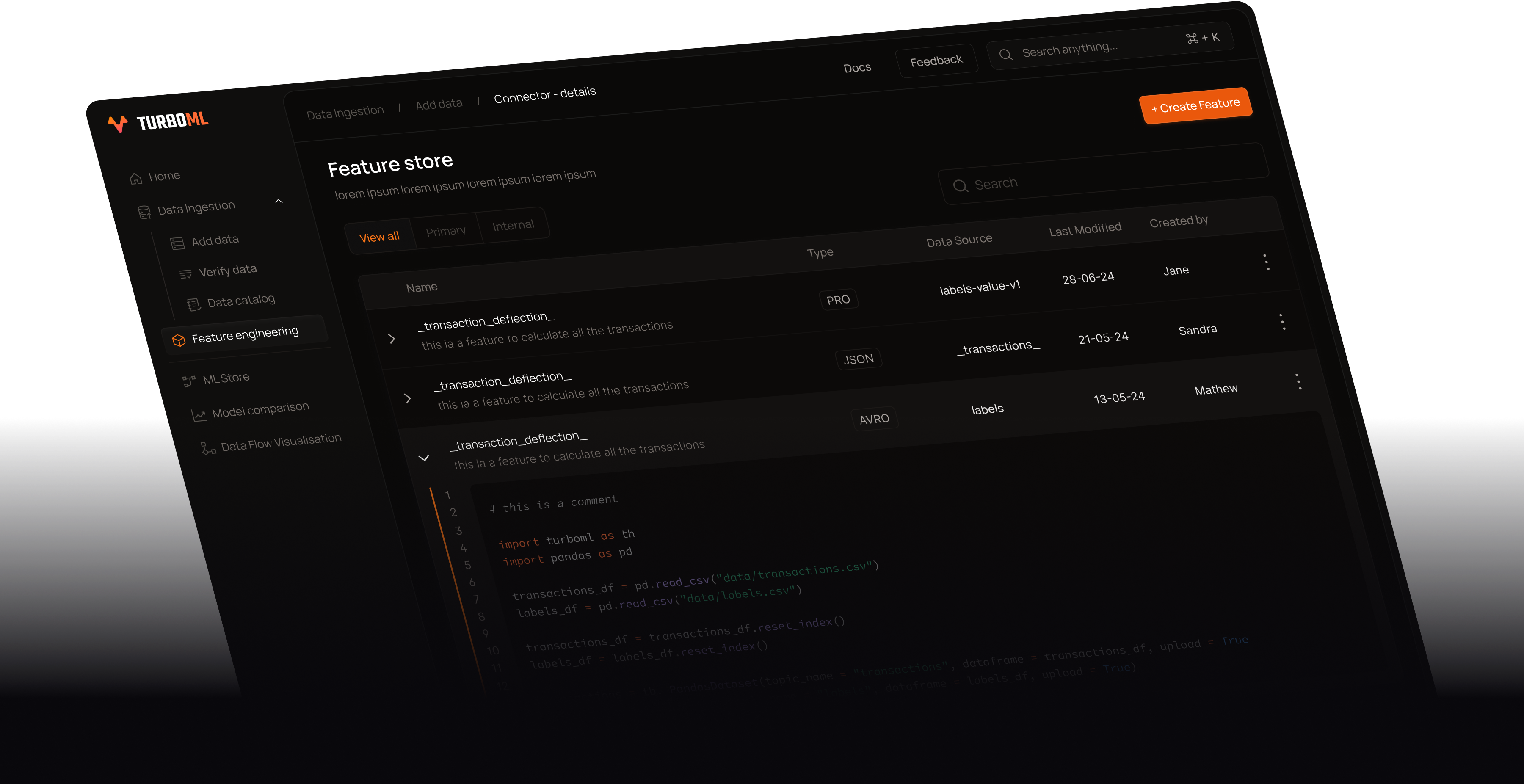Collapse the expanded AVRO feature row
Image resolution: width=1524 pixels, height=784 pixels.
[x=424, y=458]
